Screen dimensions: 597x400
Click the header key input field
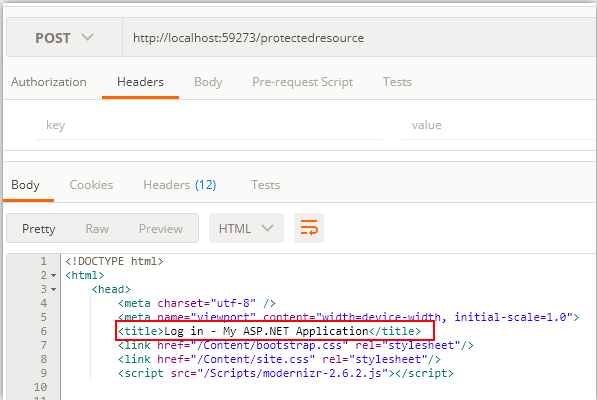pos(209,125)
